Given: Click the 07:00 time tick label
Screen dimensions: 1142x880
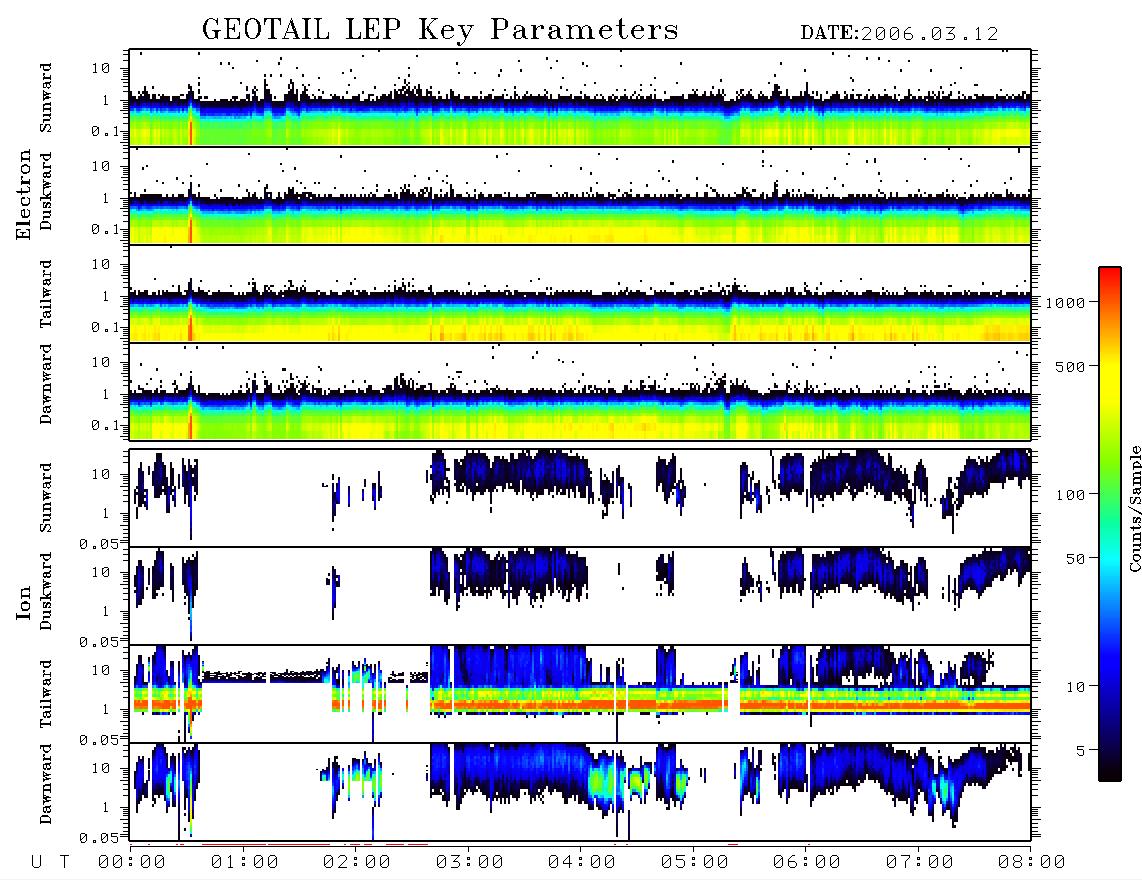Looking at the screenshot, I should [x=920, y=863].
